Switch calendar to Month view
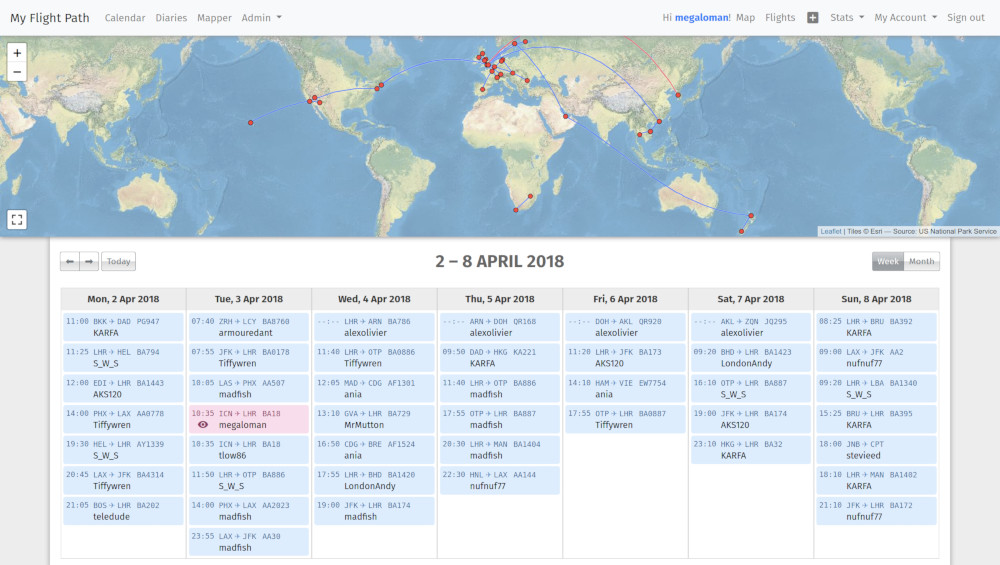The height and width of the screenshot is (565, 1000). [x=921, y=262]
